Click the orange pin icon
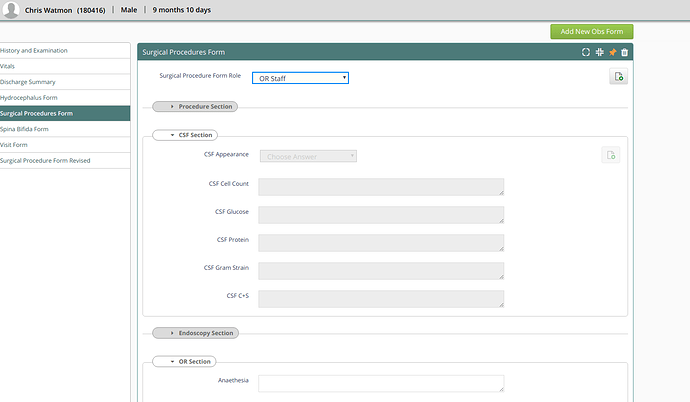Image resolution: width=690 pixels, height=402 pixels. [612, 52]
